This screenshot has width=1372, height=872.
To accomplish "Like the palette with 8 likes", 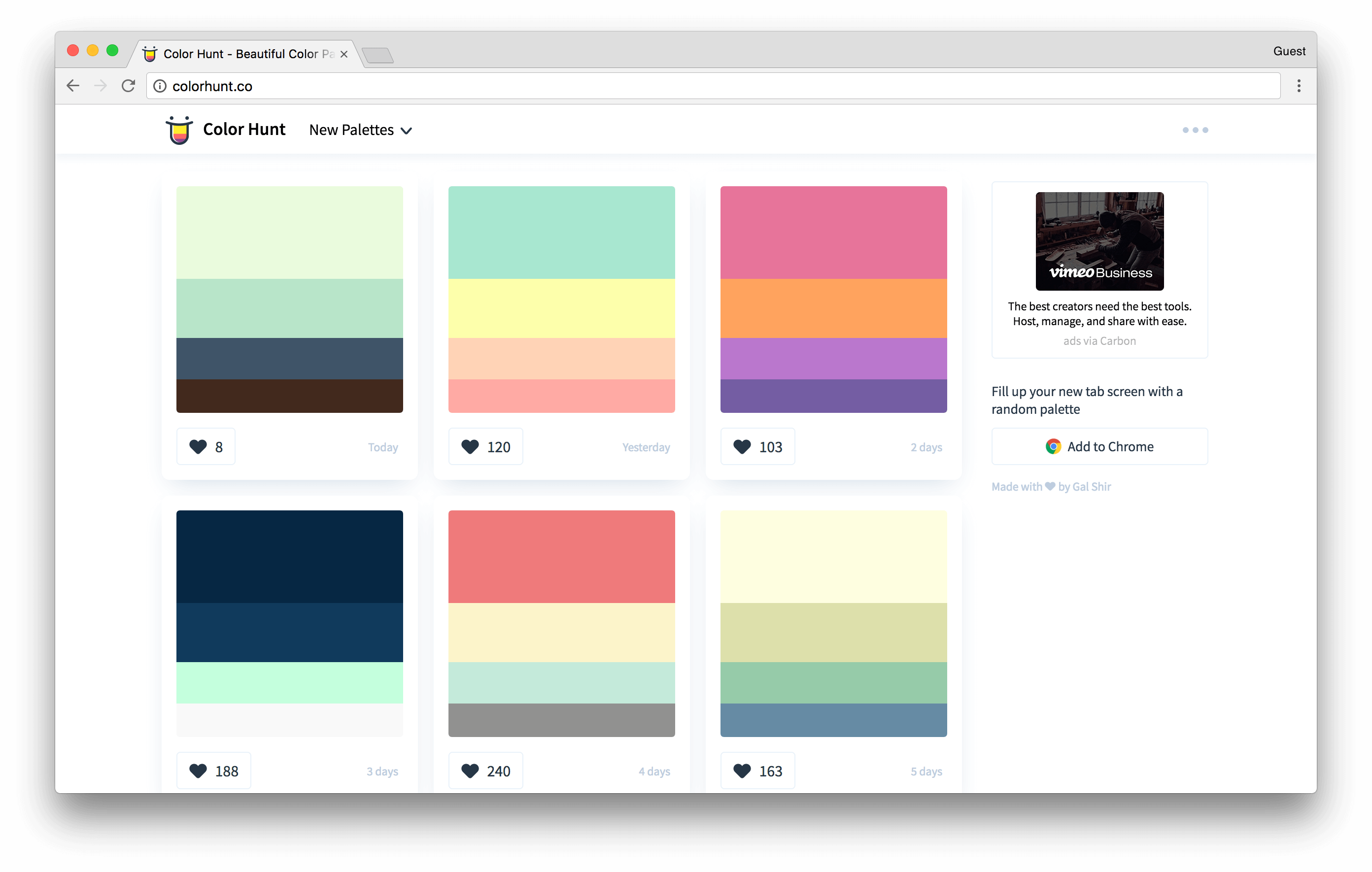I will 206,446.
